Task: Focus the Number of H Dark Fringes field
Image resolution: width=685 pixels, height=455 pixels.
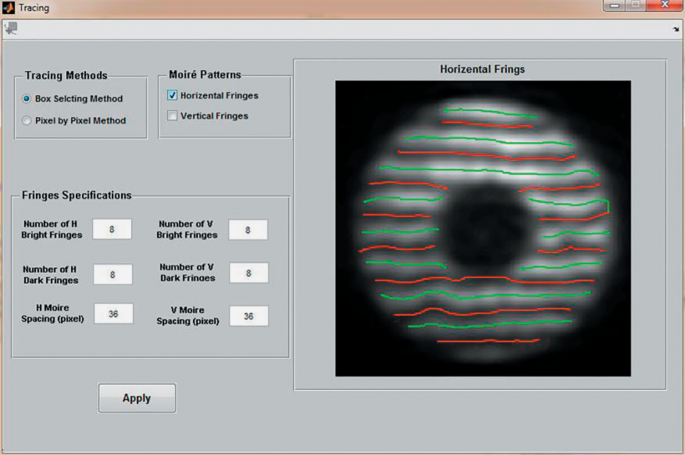Action: 113,274
